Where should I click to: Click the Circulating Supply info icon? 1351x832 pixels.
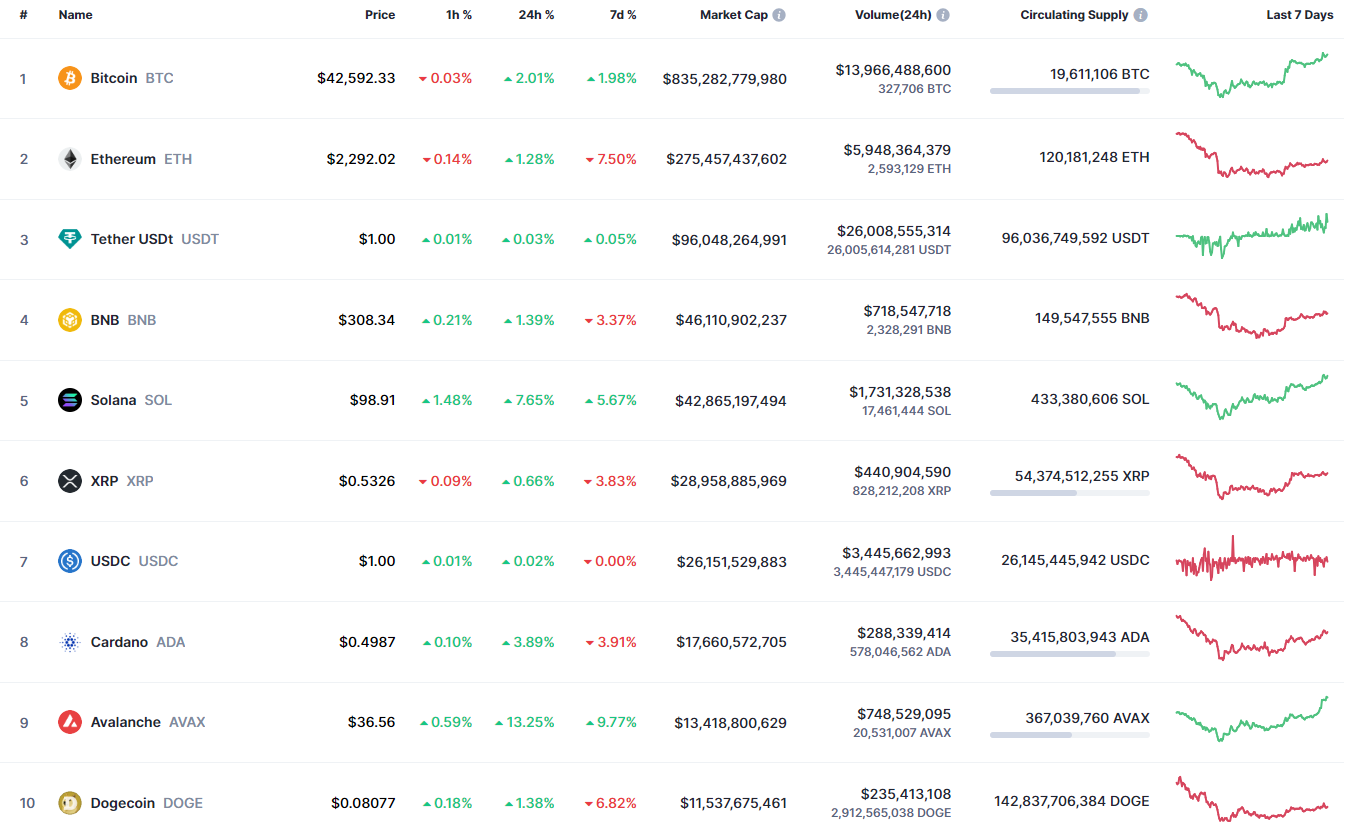(1141, 15)
